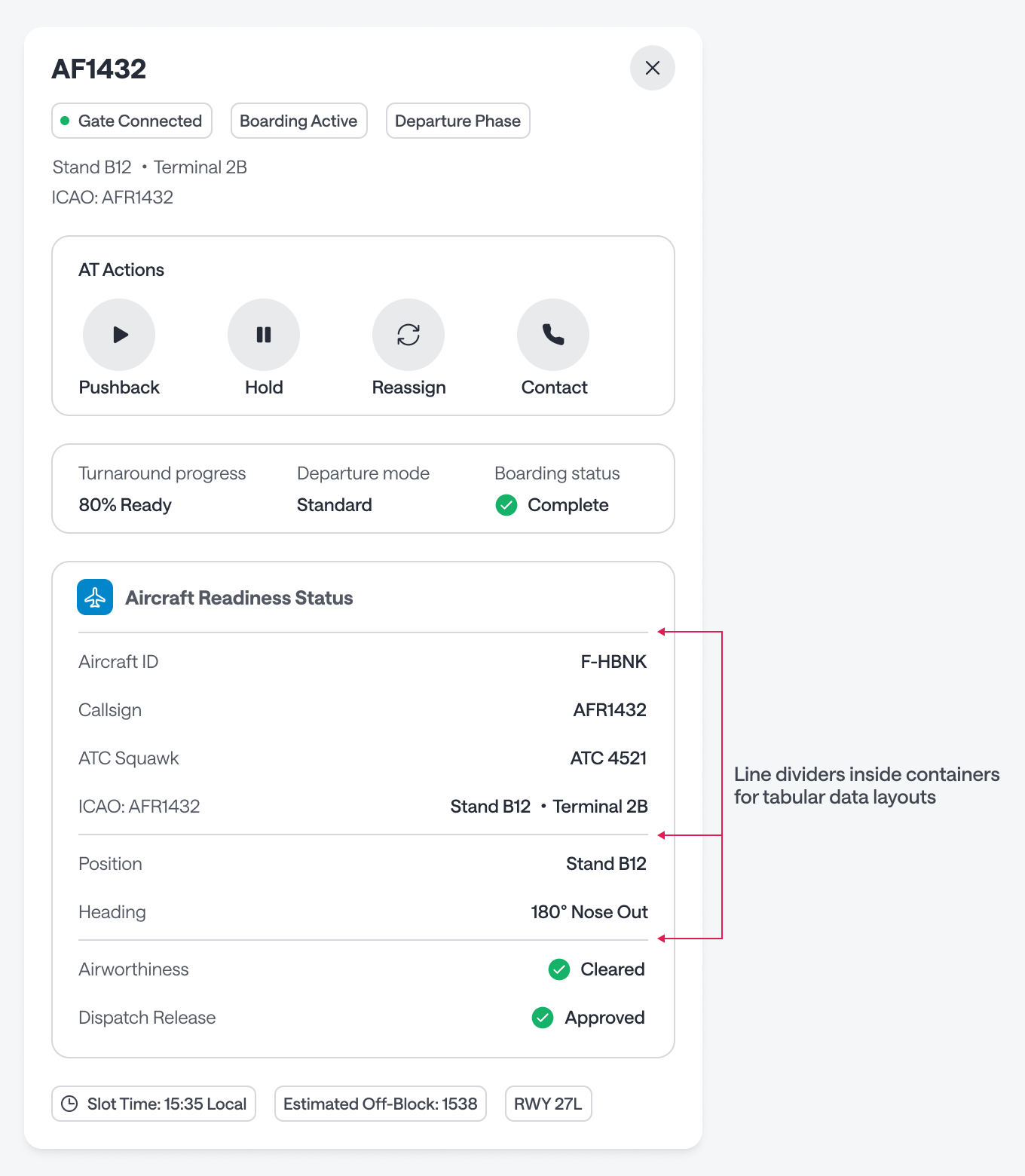This screenshot has height=1176, width=1025.
Task: Click the Reassign refresh icon
Action: (x=408, y=335)
